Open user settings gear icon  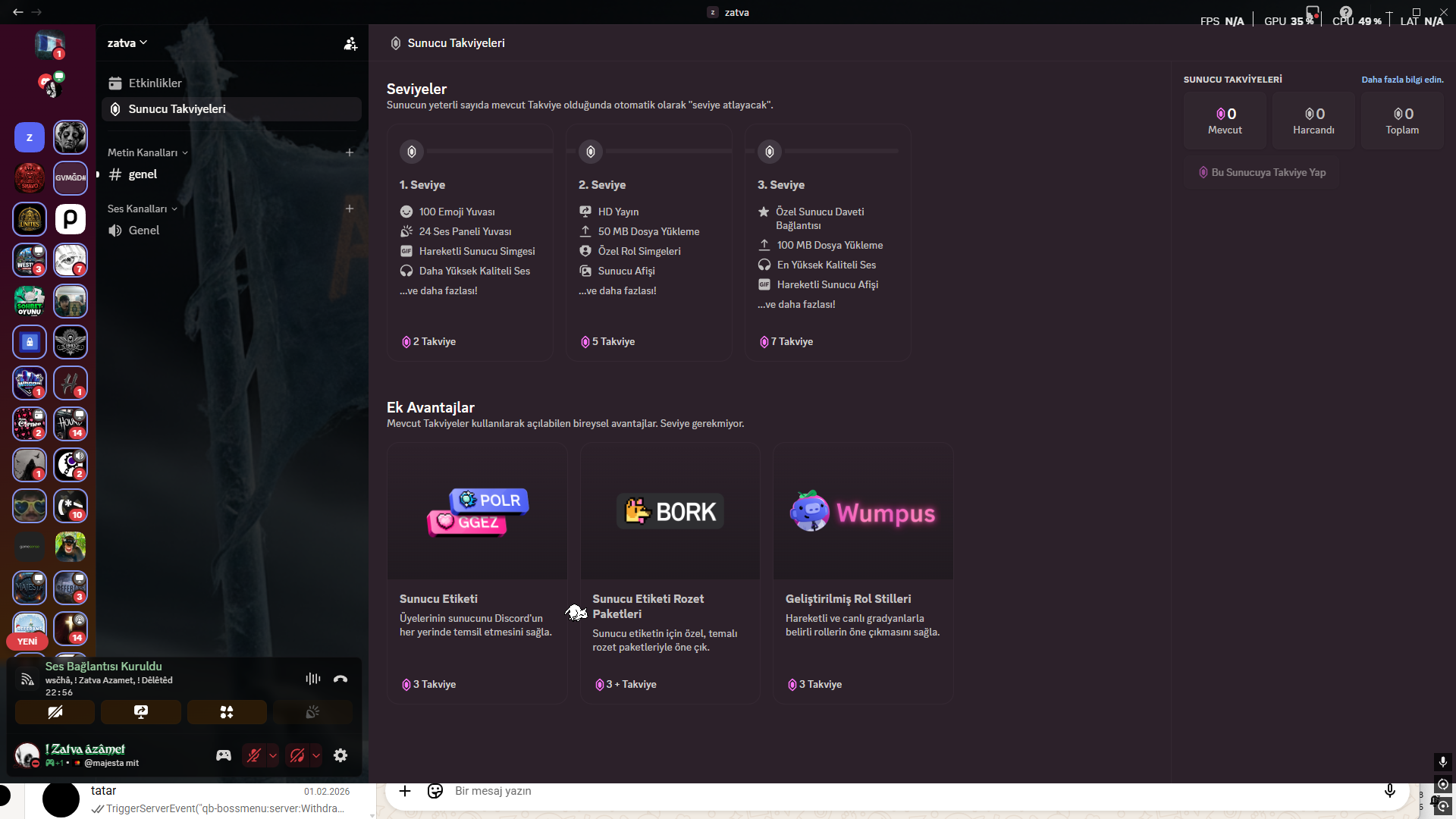[340, 755]
